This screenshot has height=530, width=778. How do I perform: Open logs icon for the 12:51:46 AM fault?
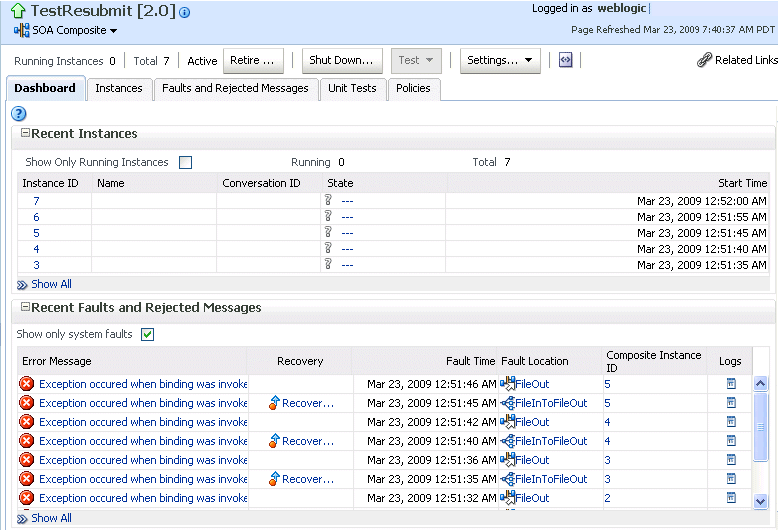[x=731, y=384]
